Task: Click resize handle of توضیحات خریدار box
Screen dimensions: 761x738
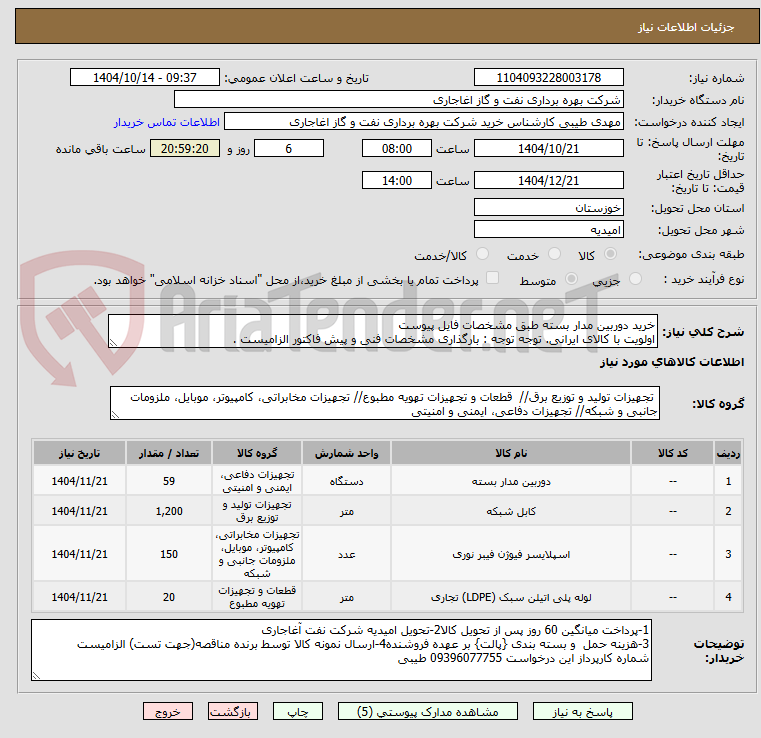Action: (x=36, y=675)
